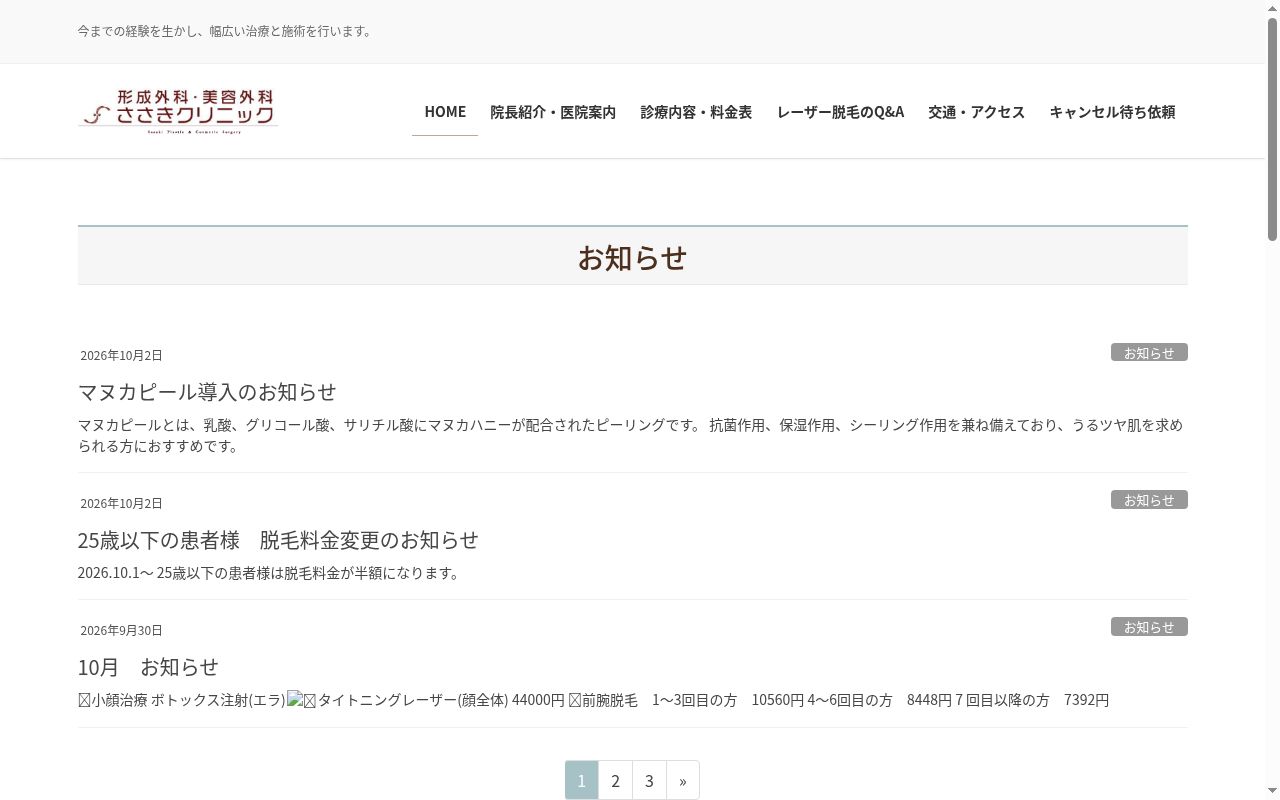Viewport: 1280px width, 800px height.
Task: Open 交通・アクセス menu item
Action: click(976, 111)
